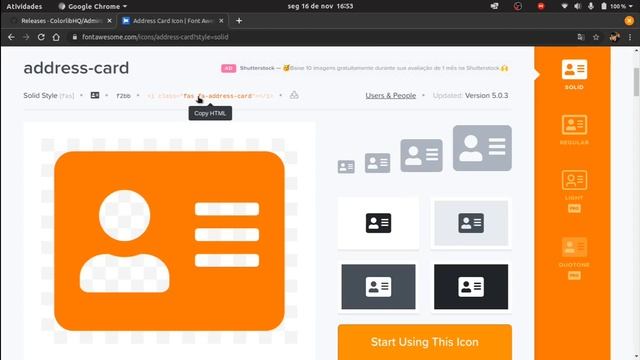Go to the browser home page

pos(56,37)
